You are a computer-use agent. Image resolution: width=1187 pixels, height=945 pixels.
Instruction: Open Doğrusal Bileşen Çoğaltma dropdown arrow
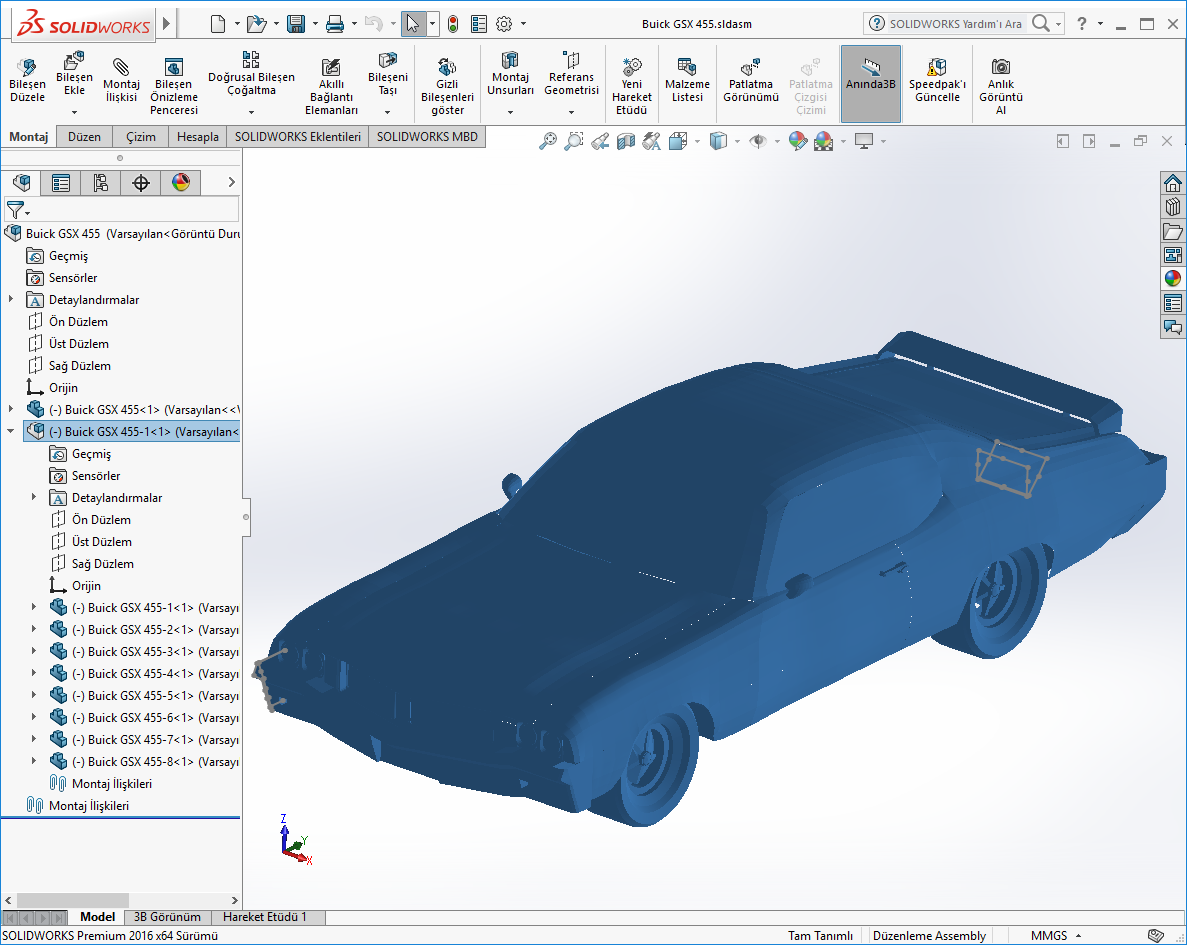tap(251, 112)
